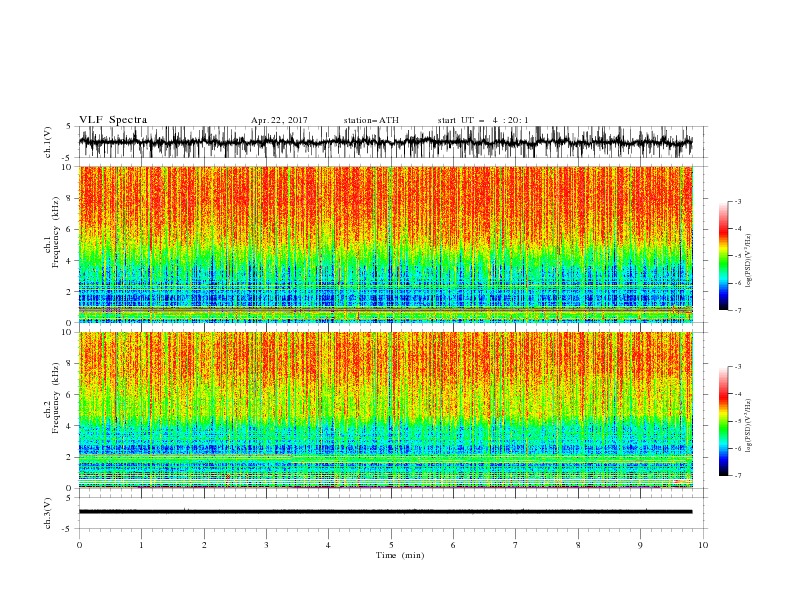The image size is (792, 612).
Task: Click time axis tick label '9'
Action: (x=640, y=545)
